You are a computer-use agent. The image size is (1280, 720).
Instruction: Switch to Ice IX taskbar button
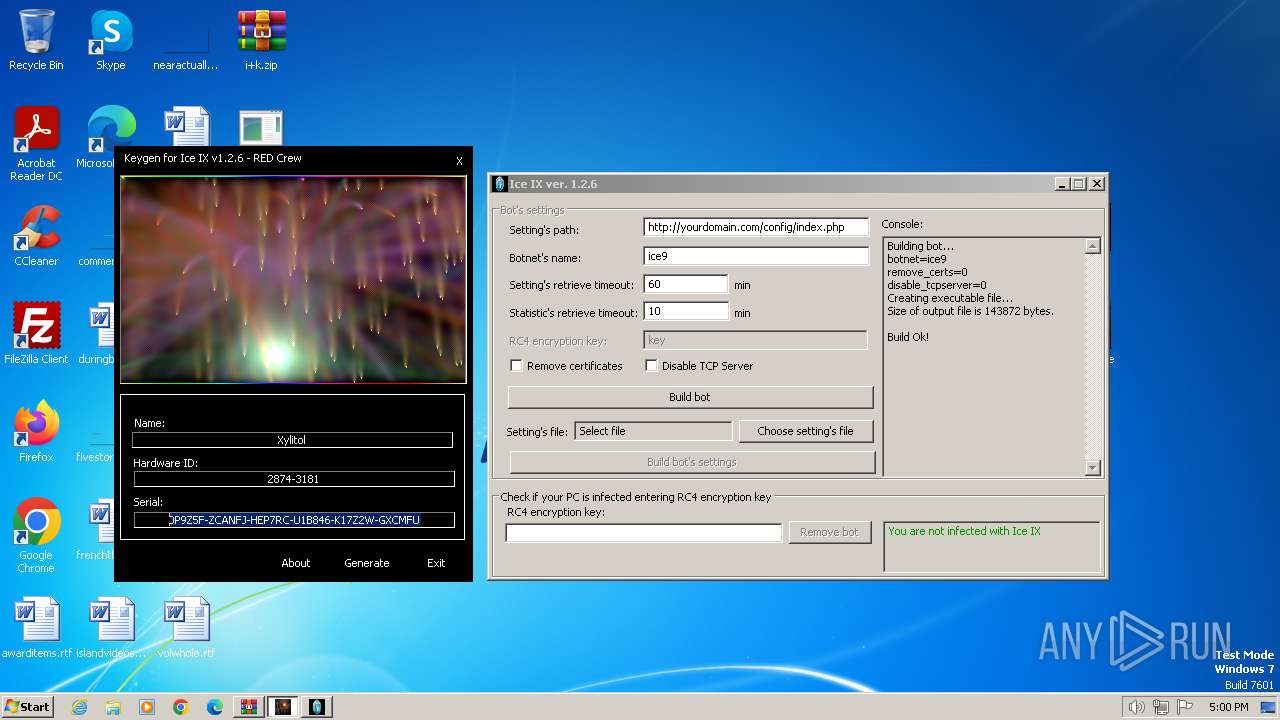(317, 707)
